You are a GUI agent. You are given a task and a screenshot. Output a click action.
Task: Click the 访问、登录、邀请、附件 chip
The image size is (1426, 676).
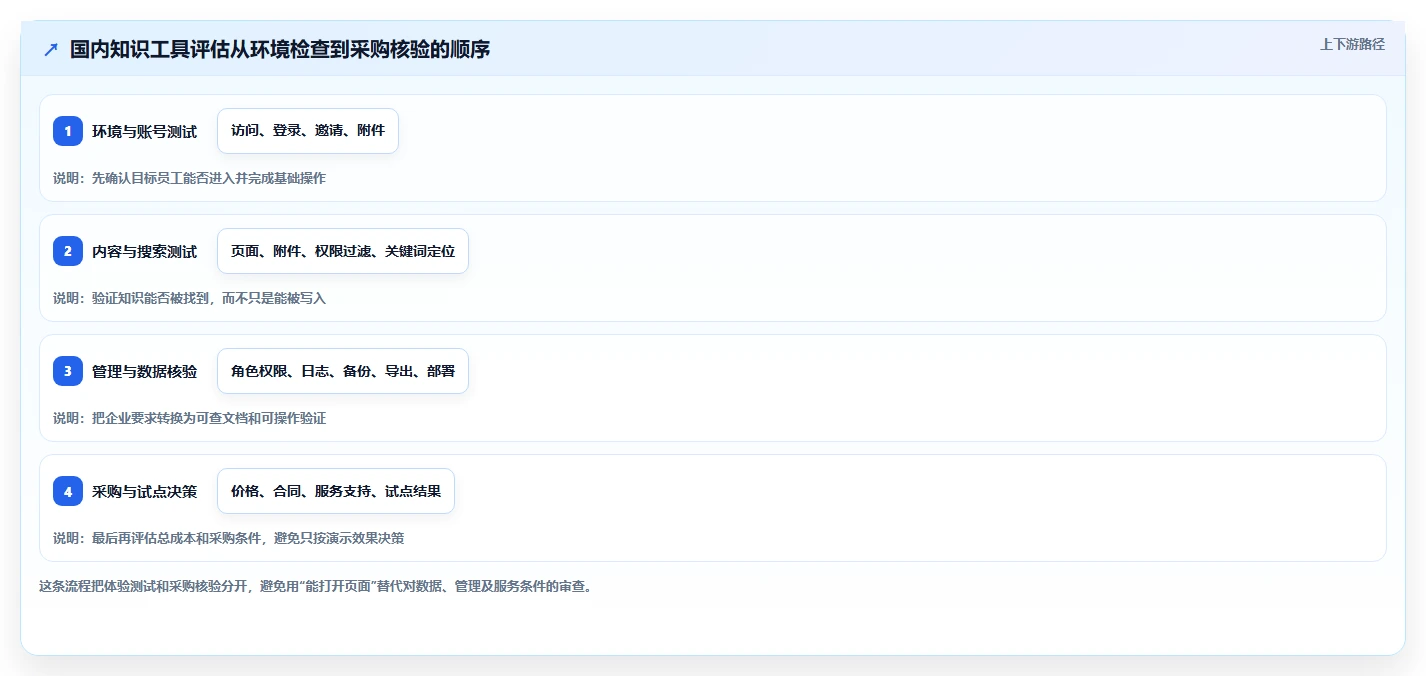(x=308, y=131)
